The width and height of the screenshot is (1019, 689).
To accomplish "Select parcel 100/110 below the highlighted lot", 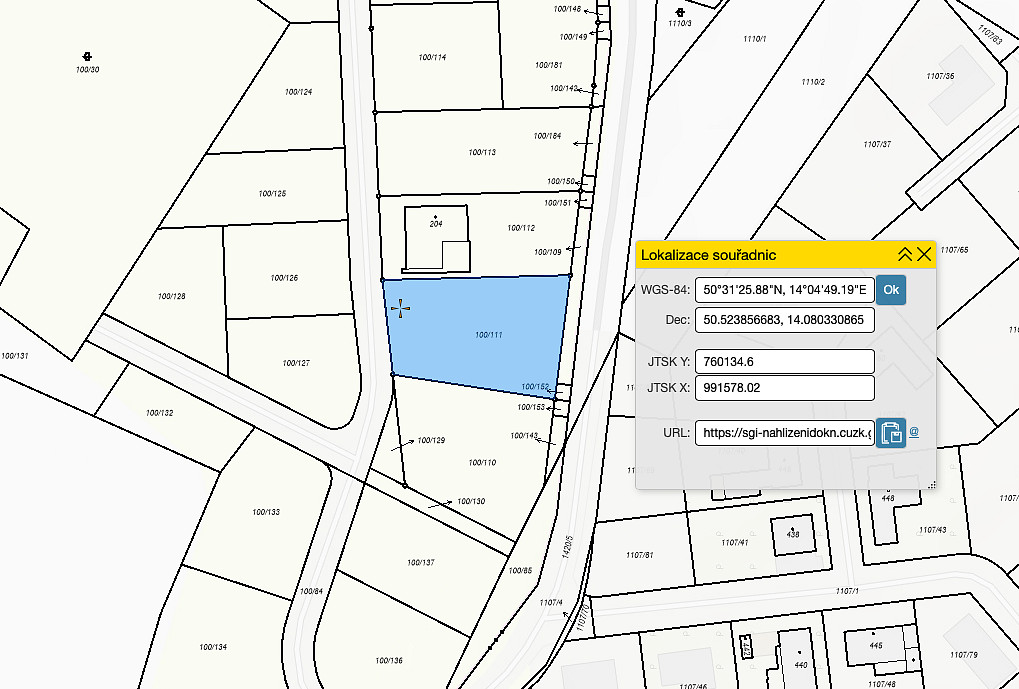I will pos(482,462).
